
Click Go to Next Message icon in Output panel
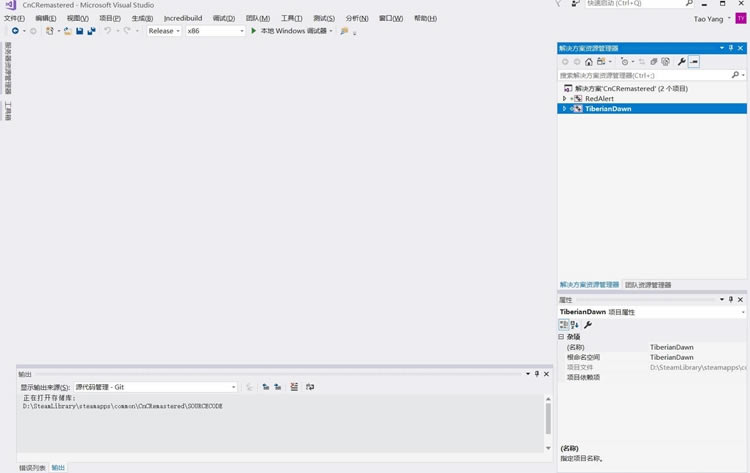[278, 387]
